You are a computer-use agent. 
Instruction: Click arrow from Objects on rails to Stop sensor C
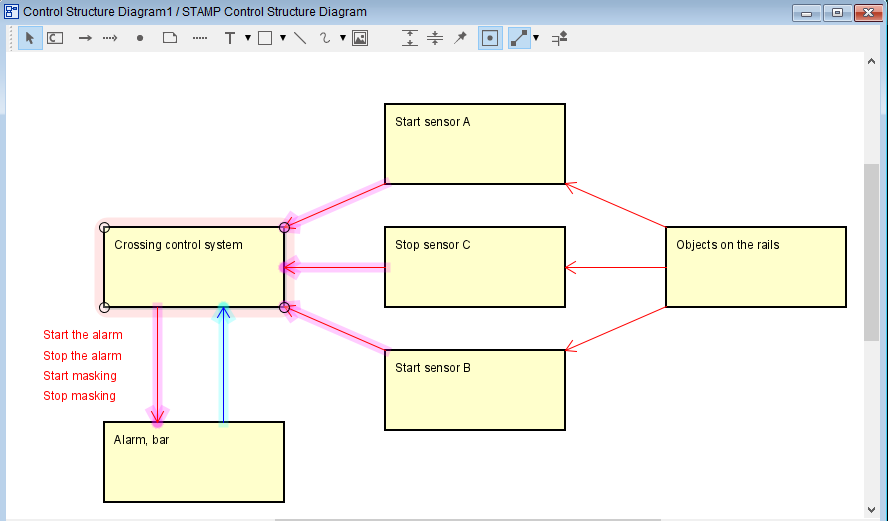click(616, 267)
